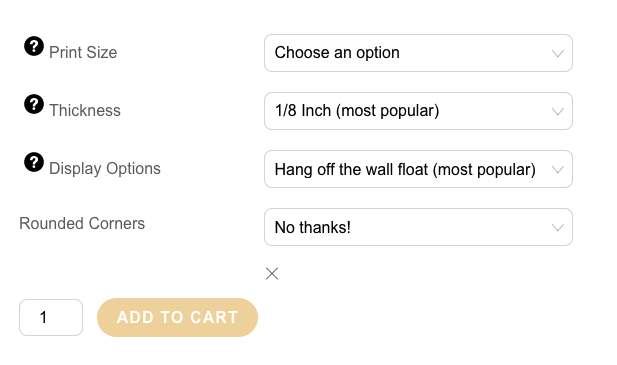
Task: Focus the quantity input field
Action: (51, 317)
